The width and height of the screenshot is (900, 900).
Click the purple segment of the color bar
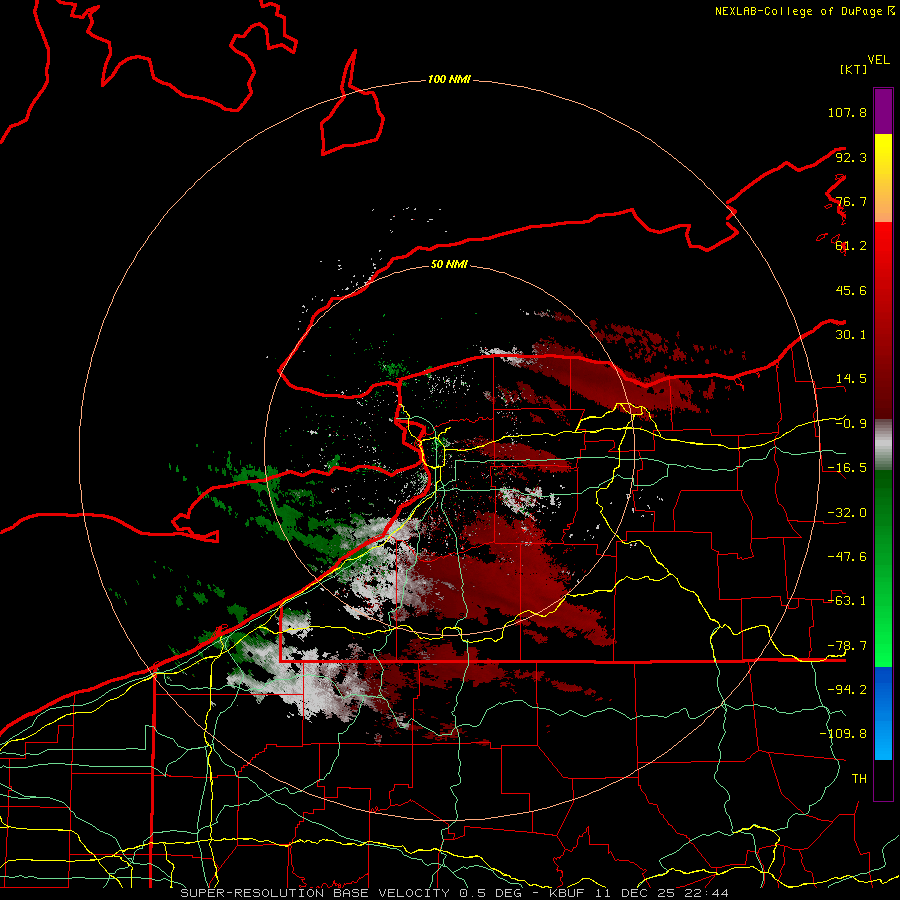click(x=883, y=111)
